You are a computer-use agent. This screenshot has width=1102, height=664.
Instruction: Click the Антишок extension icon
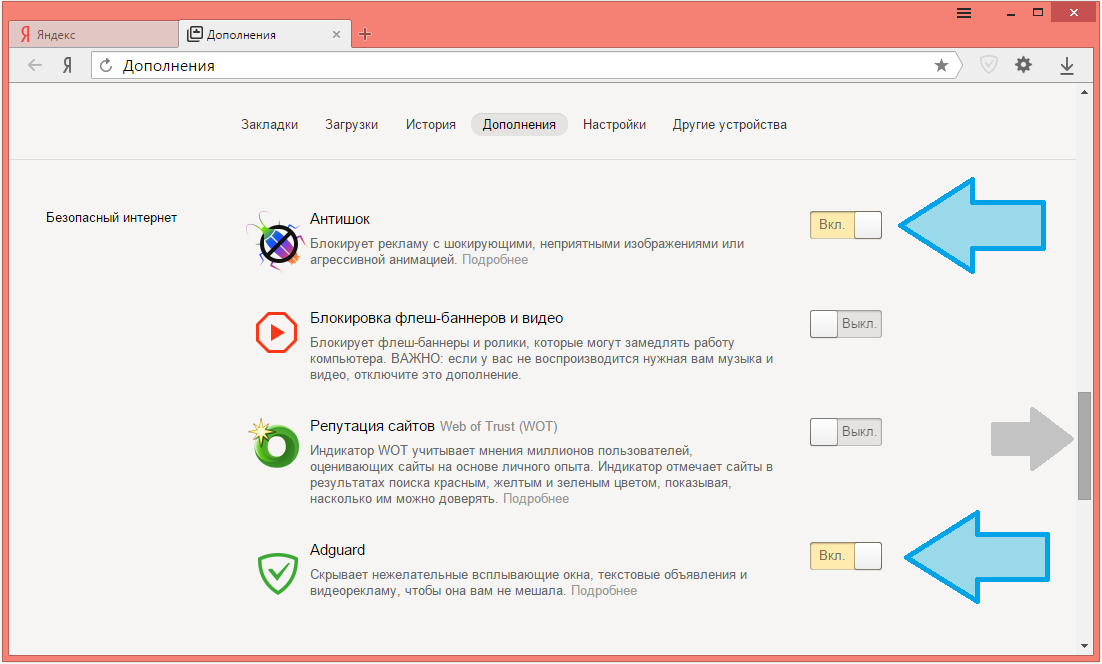(276, 241)
